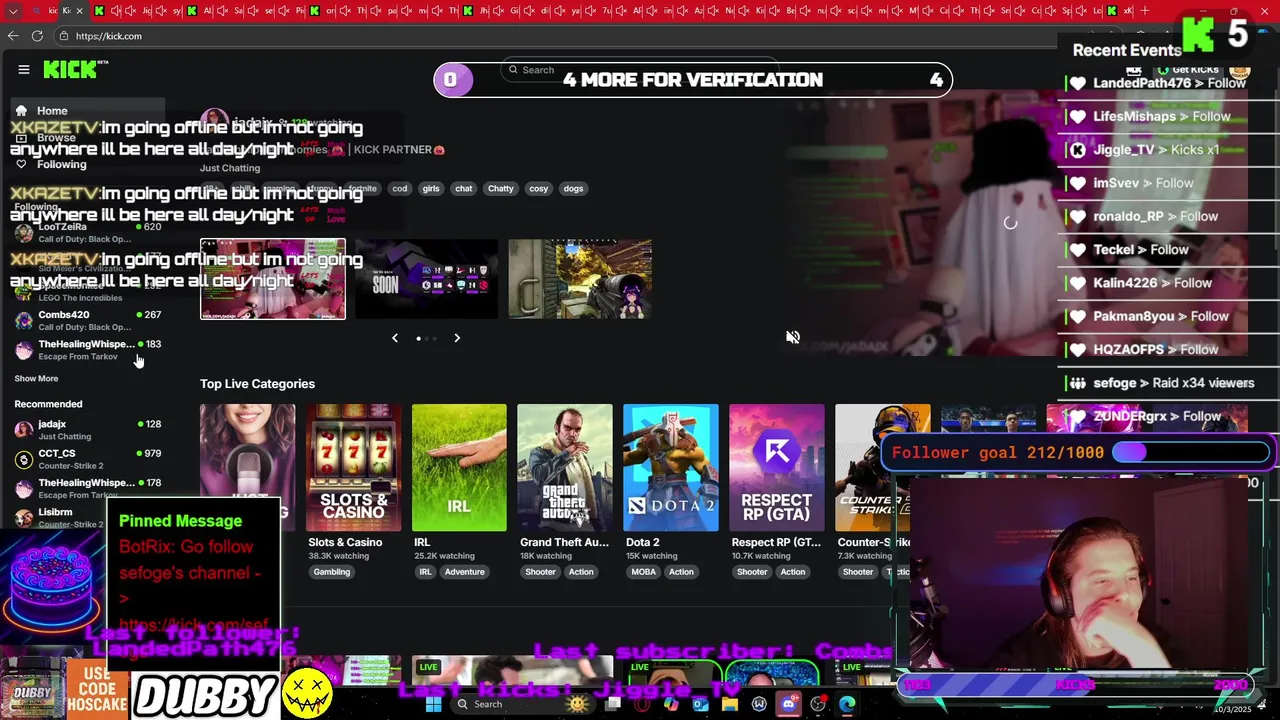Click the Gambling tag under Slots & Casino

point(331,572)
